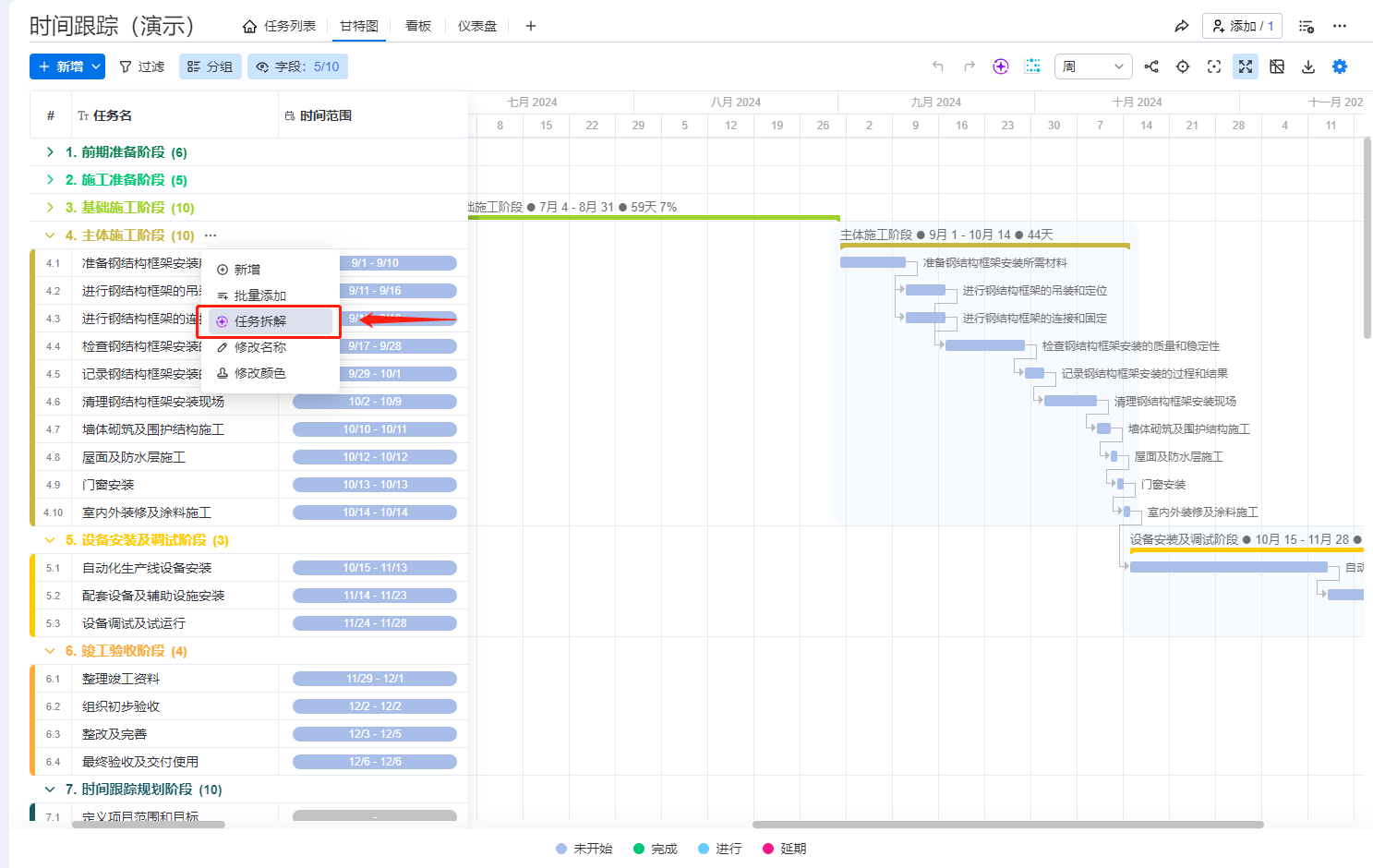
Task: Open the blue gear settings
Action: (x=1340, y=66)
